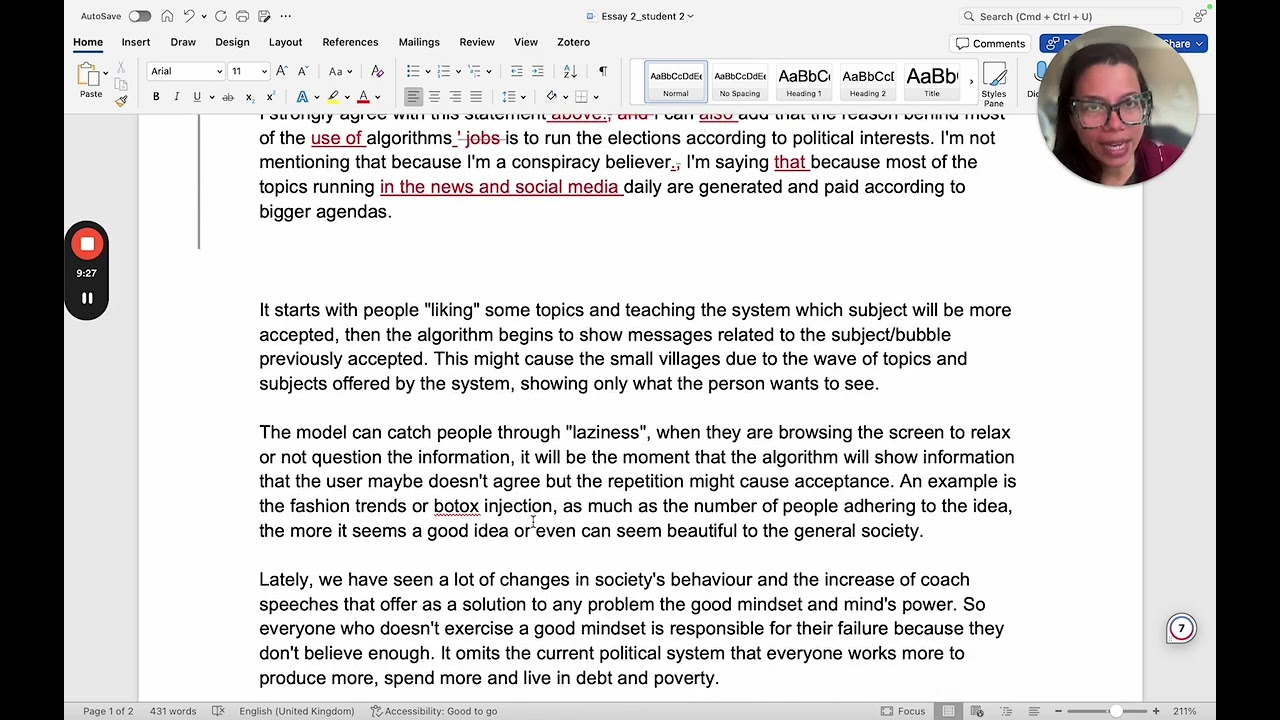Toggle Subscript formatting
Image resolution: width=1280 pixels, height=720 pixels.
(249, 97)
